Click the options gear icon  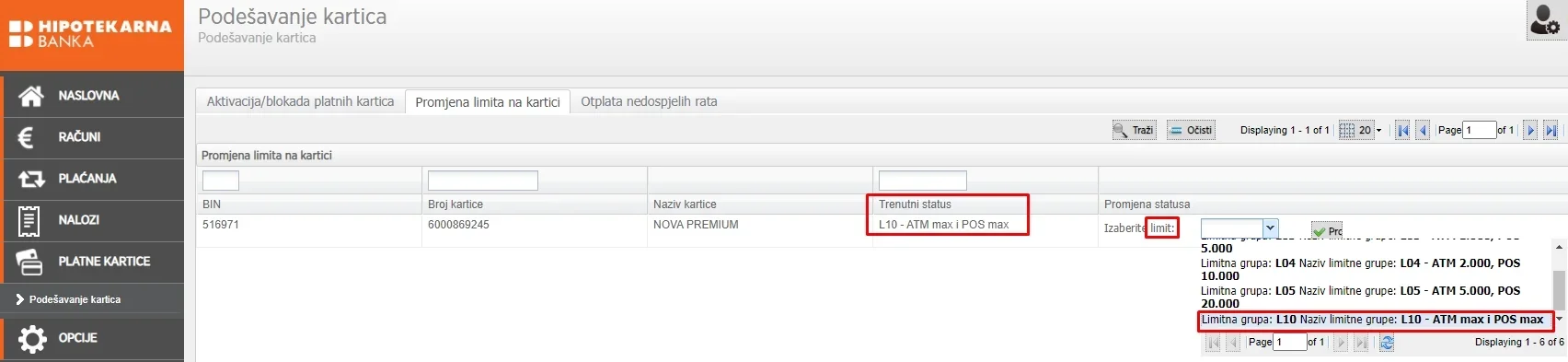32,339
